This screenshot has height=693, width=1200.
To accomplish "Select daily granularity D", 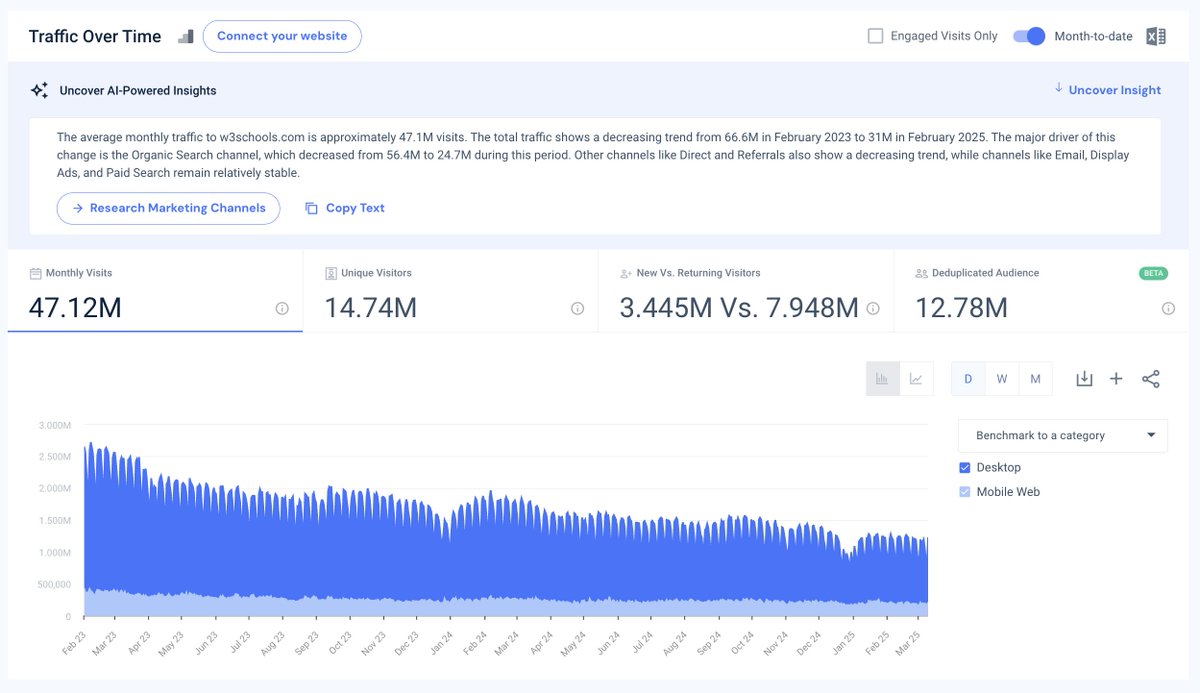I will click(x=968, y=379).
